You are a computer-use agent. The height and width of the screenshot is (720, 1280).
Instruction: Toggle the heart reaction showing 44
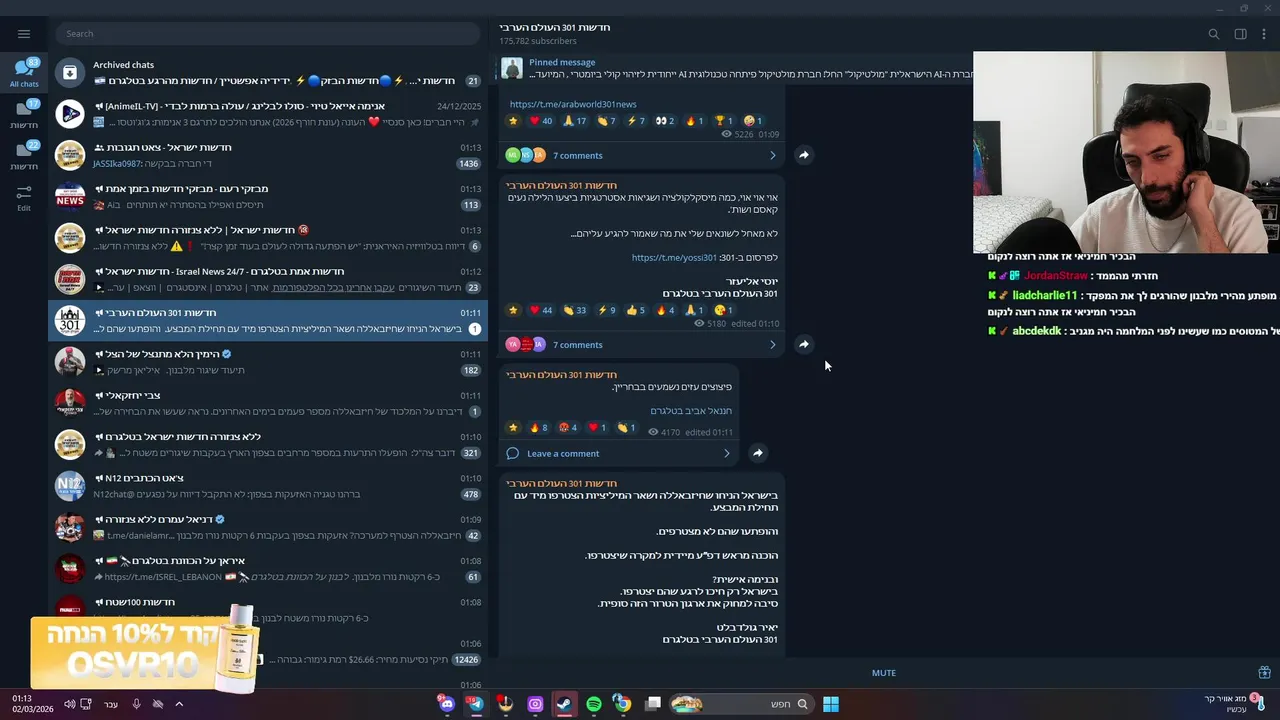(541, 310)
